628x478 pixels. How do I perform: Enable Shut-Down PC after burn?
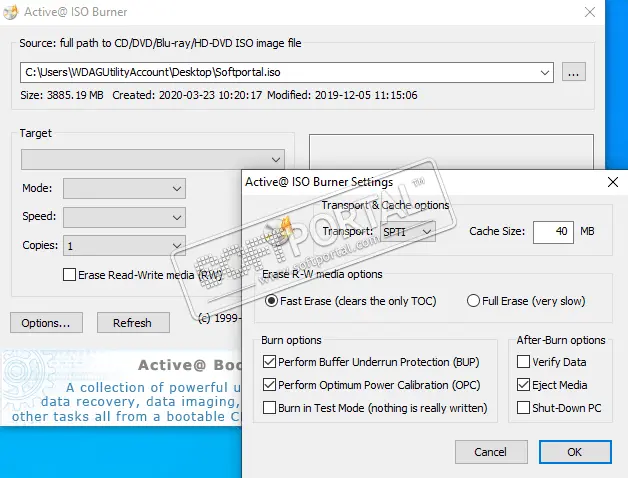[523, 408]
